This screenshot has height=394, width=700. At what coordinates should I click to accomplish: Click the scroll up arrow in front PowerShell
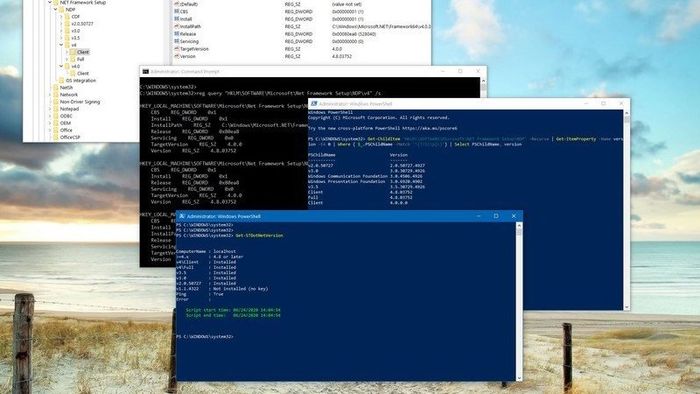(519, 226)
